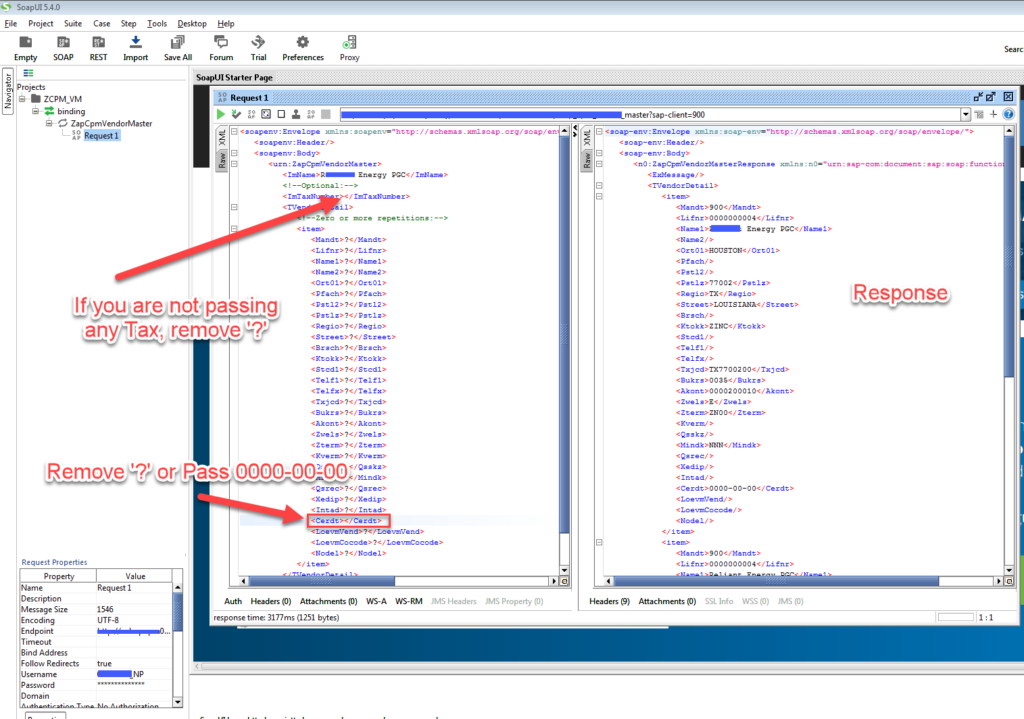Viewport: 1024px width, 719px height.
Task: Click the clone request stamp icon
Action: (296, 114)
